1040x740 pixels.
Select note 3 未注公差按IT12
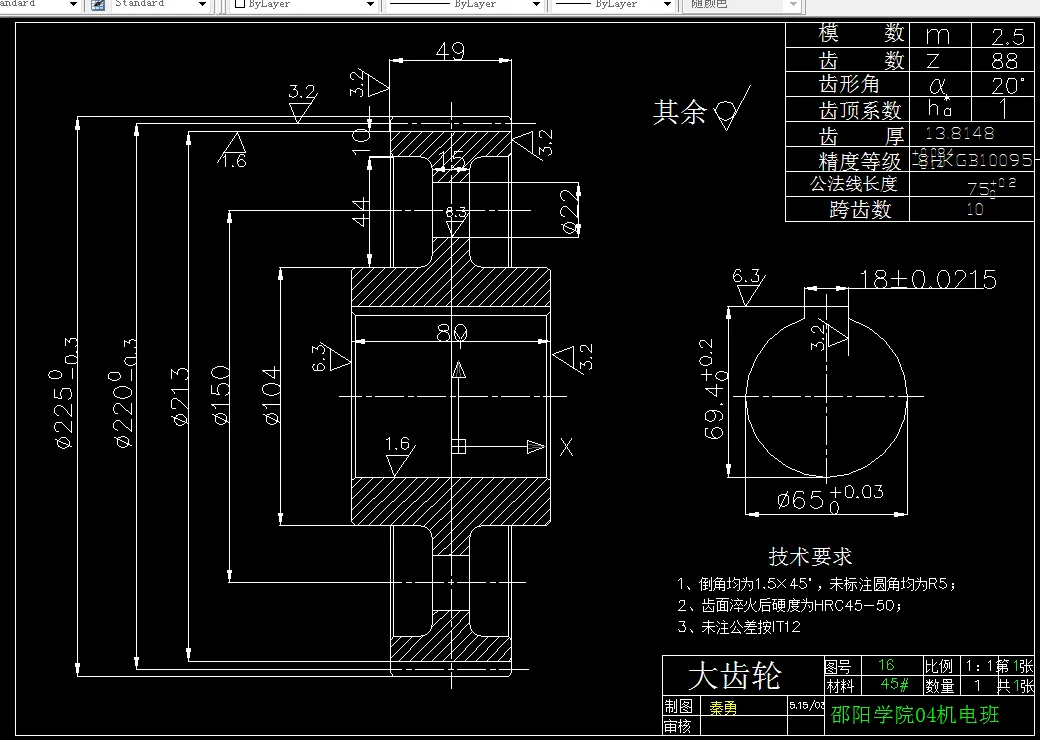[739, 627]
